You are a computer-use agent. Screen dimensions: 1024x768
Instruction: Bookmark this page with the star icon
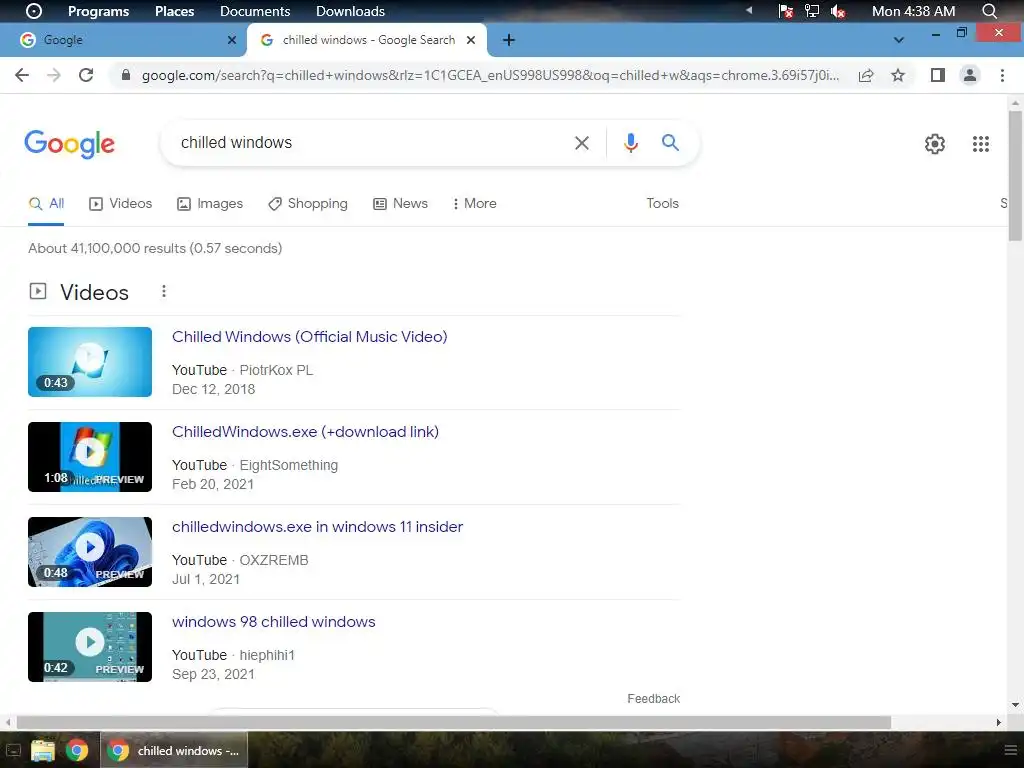coord(898,75)
